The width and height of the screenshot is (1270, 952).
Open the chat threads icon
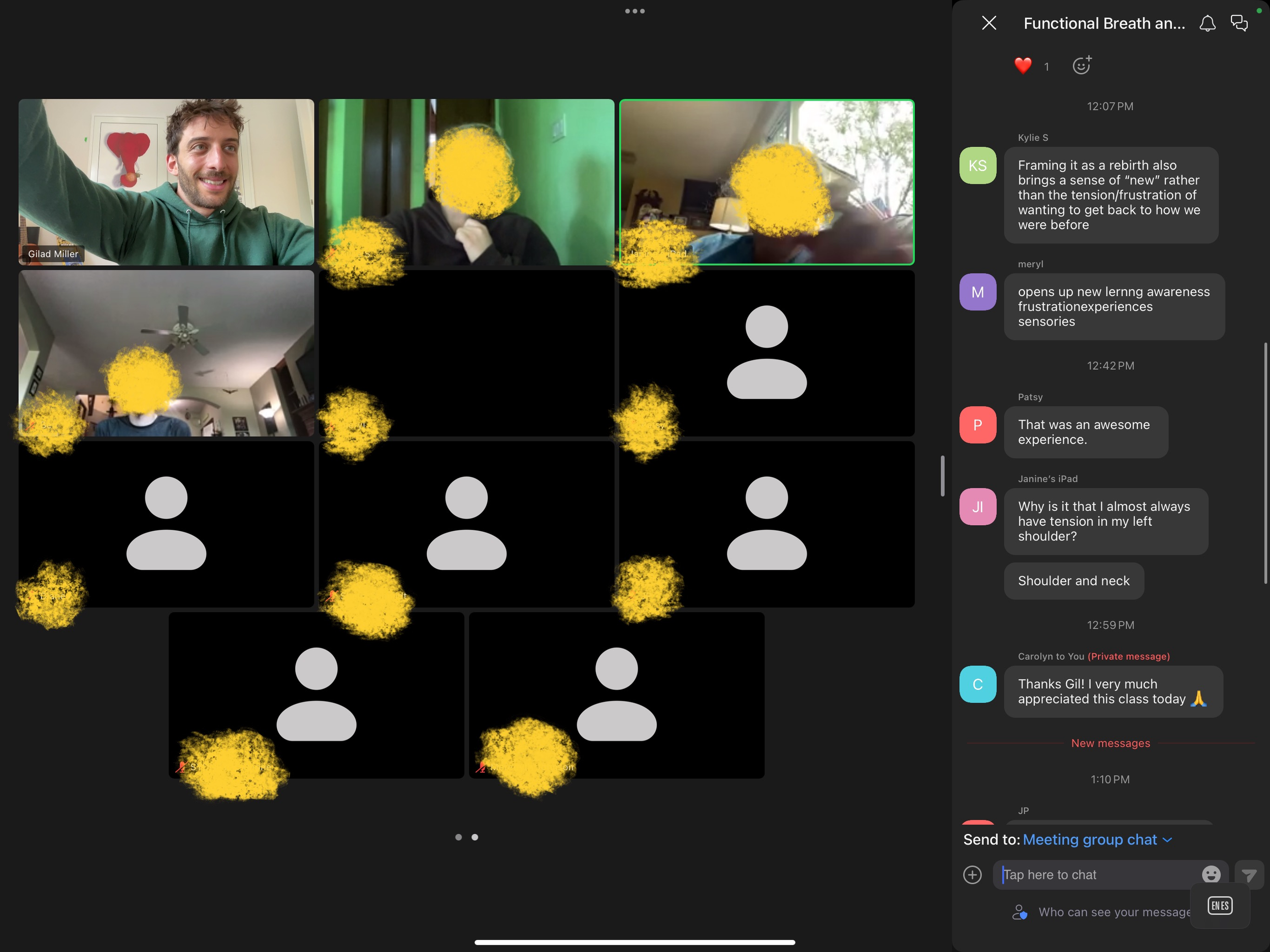click(1239, 23)
